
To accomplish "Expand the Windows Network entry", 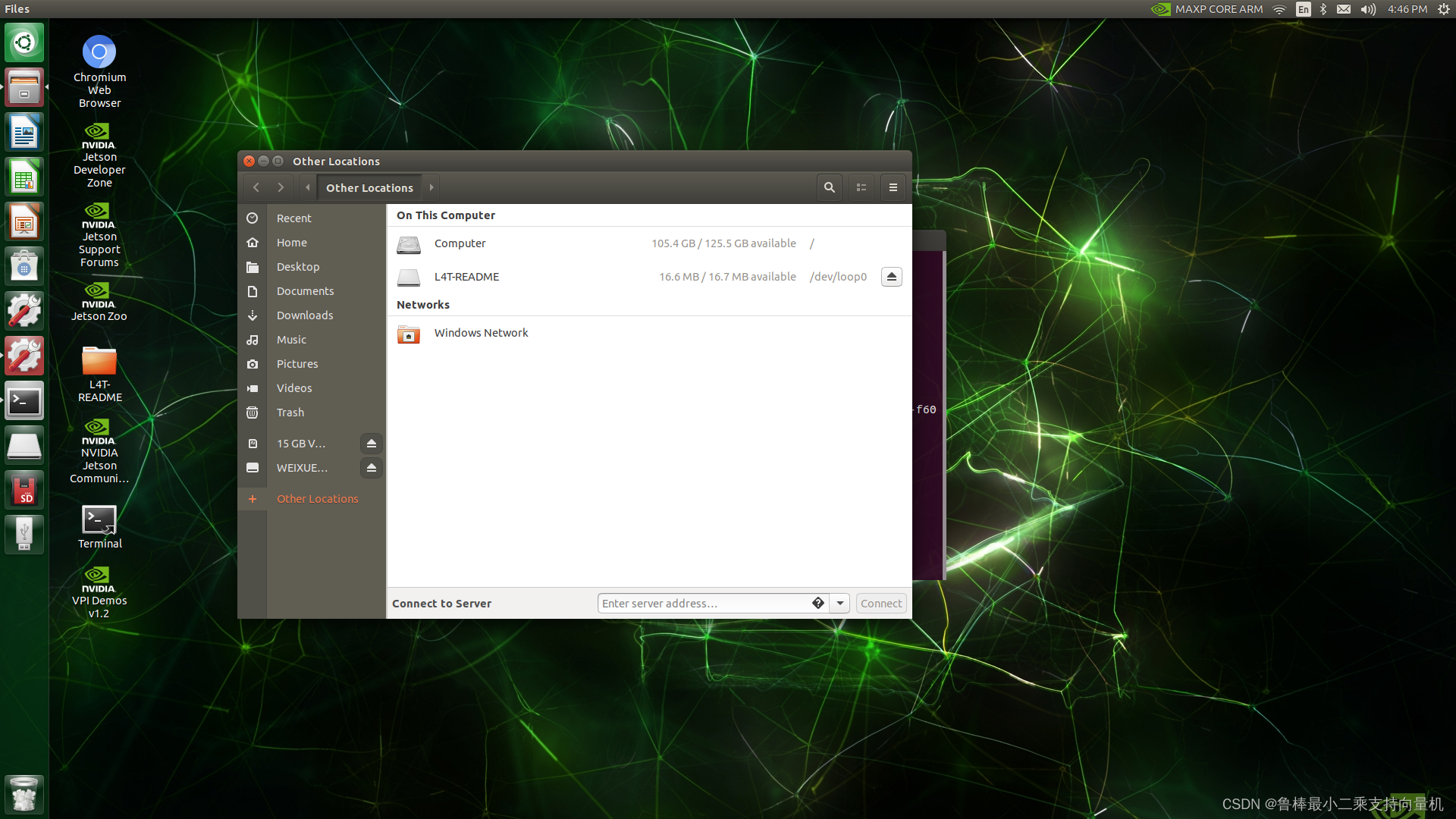I will pyautogui.click(x=480, y=332).
